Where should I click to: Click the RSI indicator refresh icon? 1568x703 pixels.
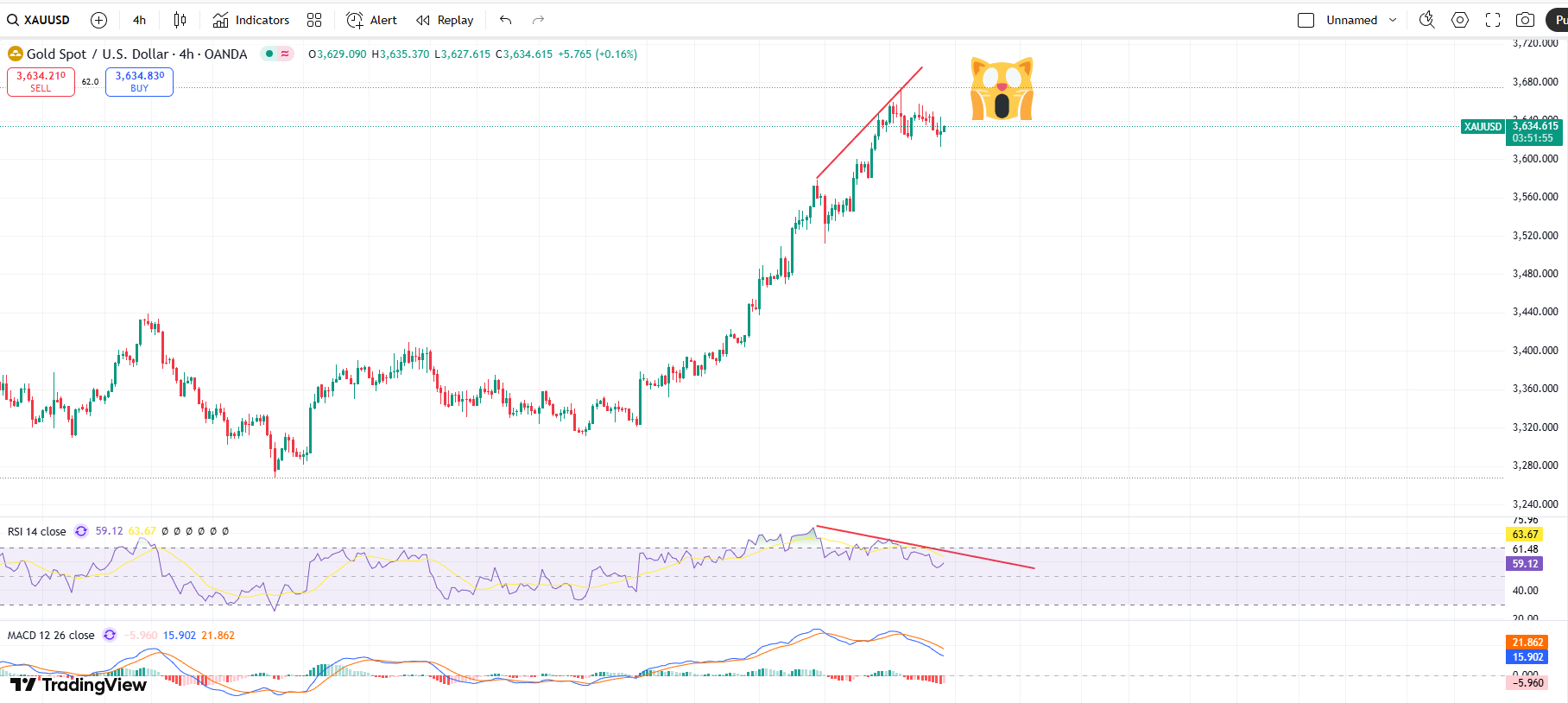[x=81, y=531]
